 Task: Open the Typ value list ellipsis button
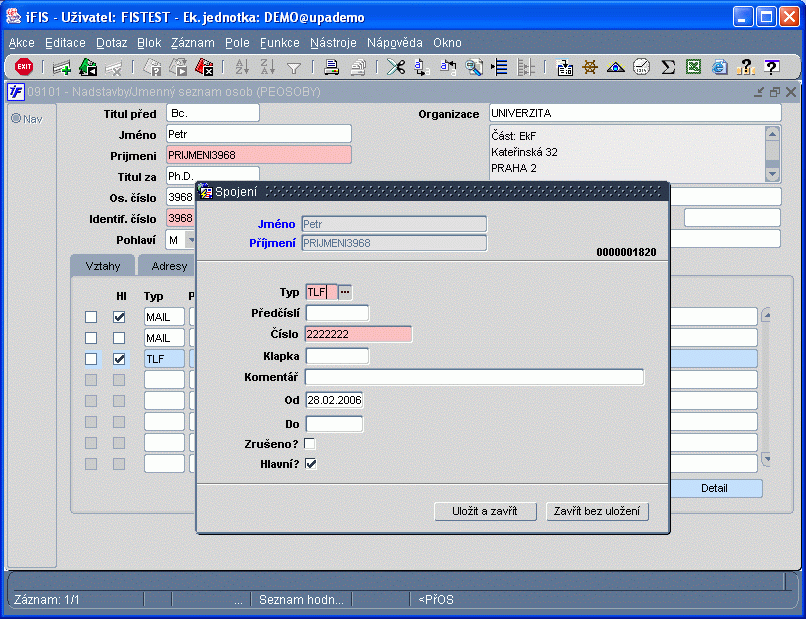tap(345, 292)
